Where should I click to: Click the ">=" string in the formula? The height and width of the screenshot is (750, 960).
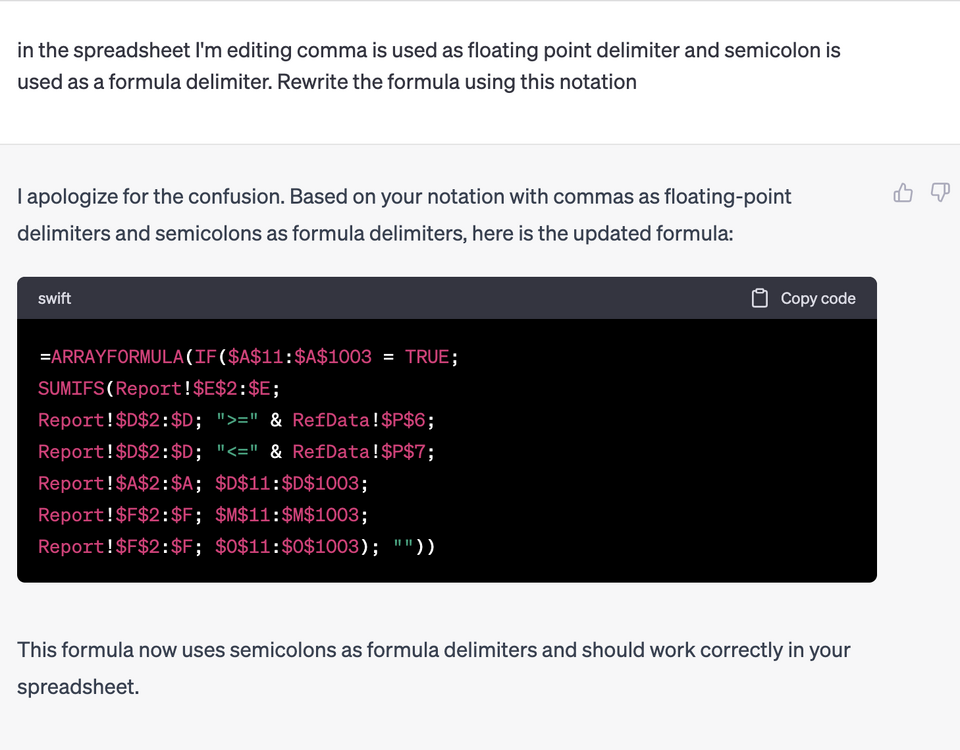(237, 421)
